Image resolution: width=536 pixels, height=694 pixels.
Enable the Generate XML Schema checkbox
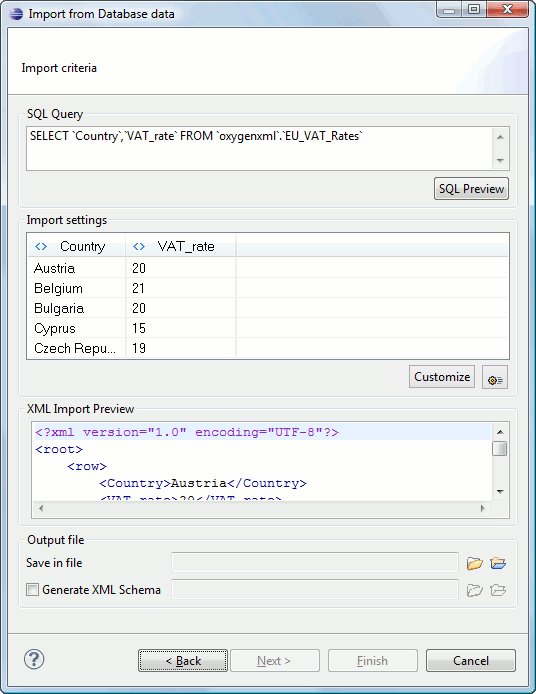(x=32, y=590)
